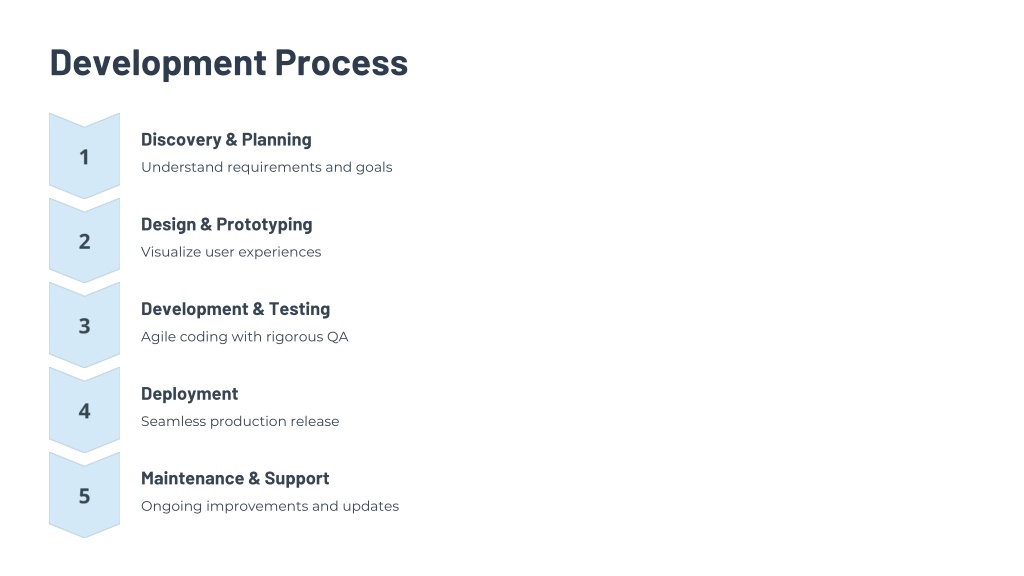Select 'Visualize user experiences' description
The height and width of the screenshot is (576, 1024).
pyautogui.click(x=231, y=252)
